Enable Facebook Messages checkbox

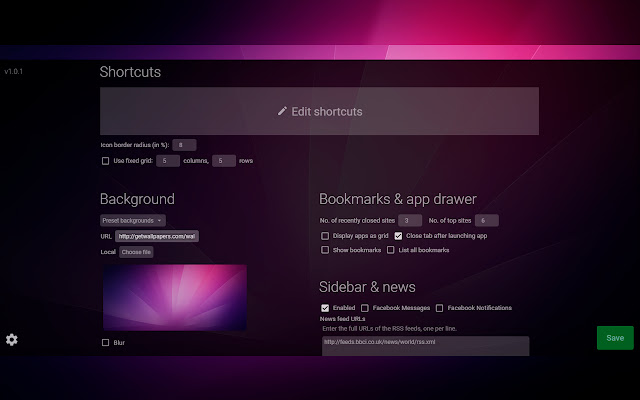click(365, 308)
